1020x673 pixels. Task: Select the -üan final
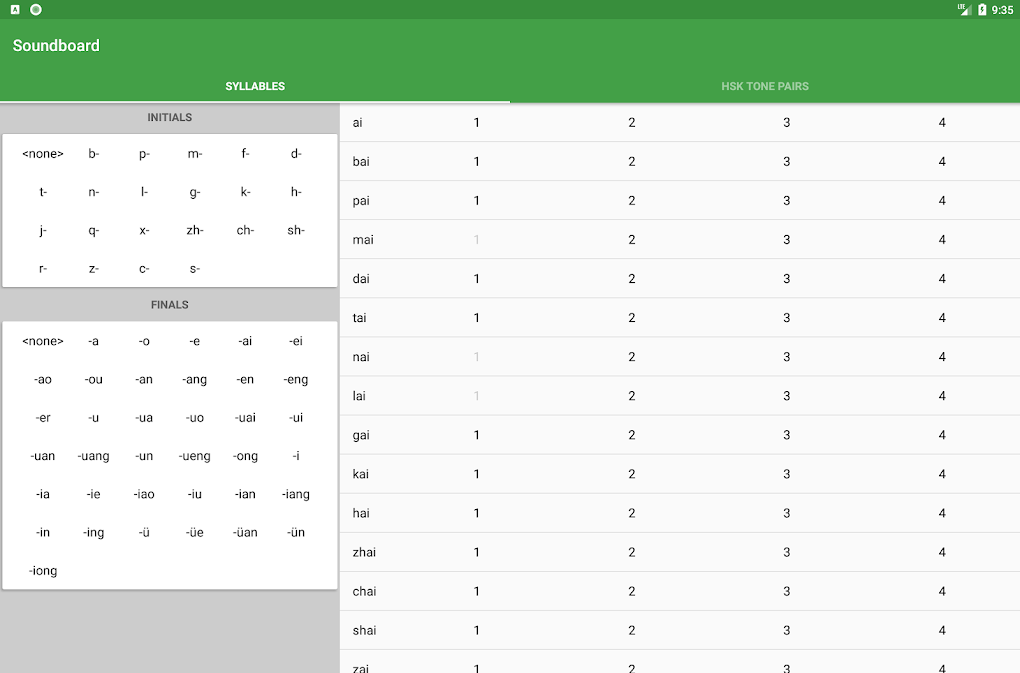pyautogui.click(x=245, y=532)
